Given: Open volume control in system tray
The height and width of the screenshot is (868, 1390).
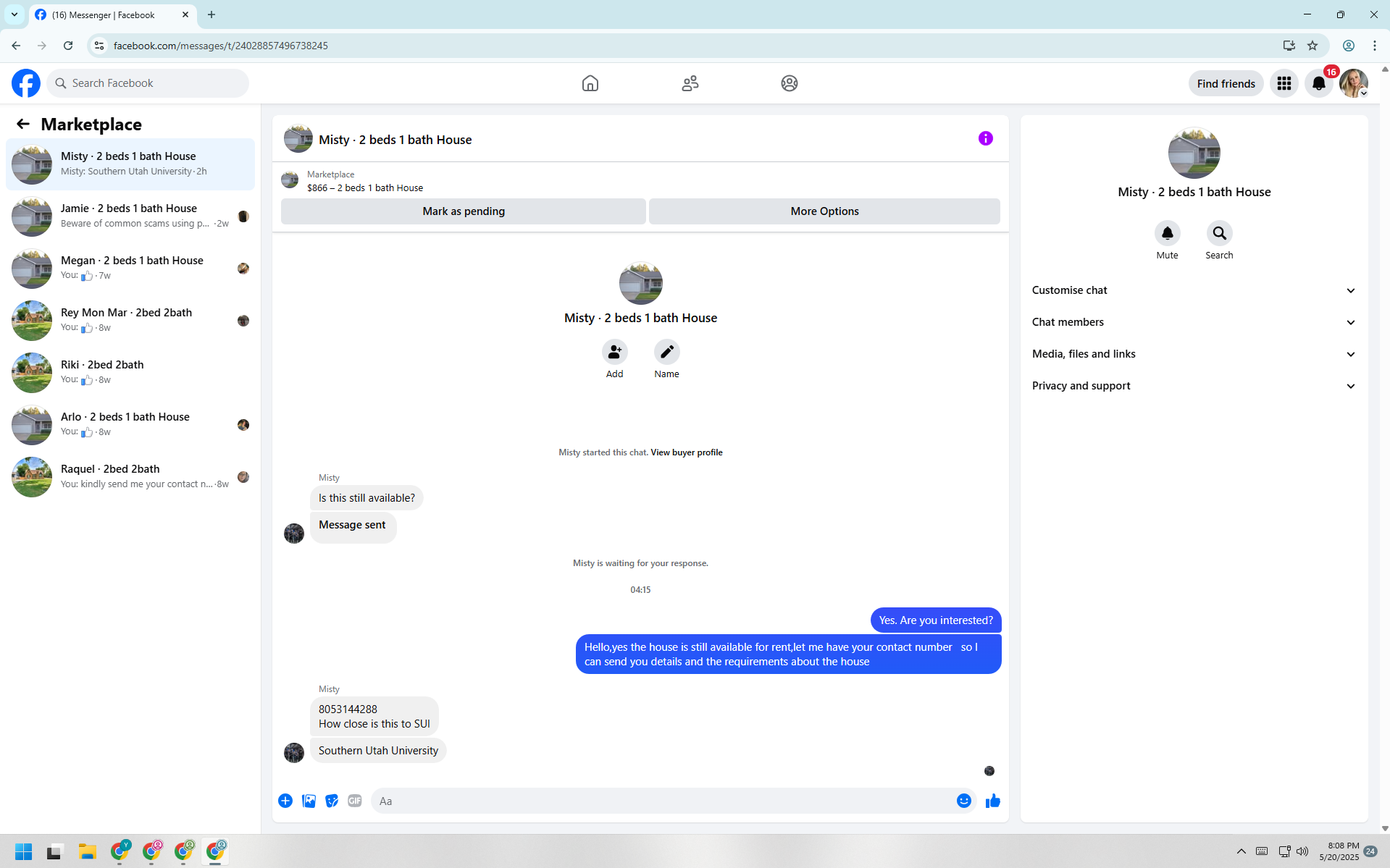Looking at the screenshot, I should coord(1302,851).
